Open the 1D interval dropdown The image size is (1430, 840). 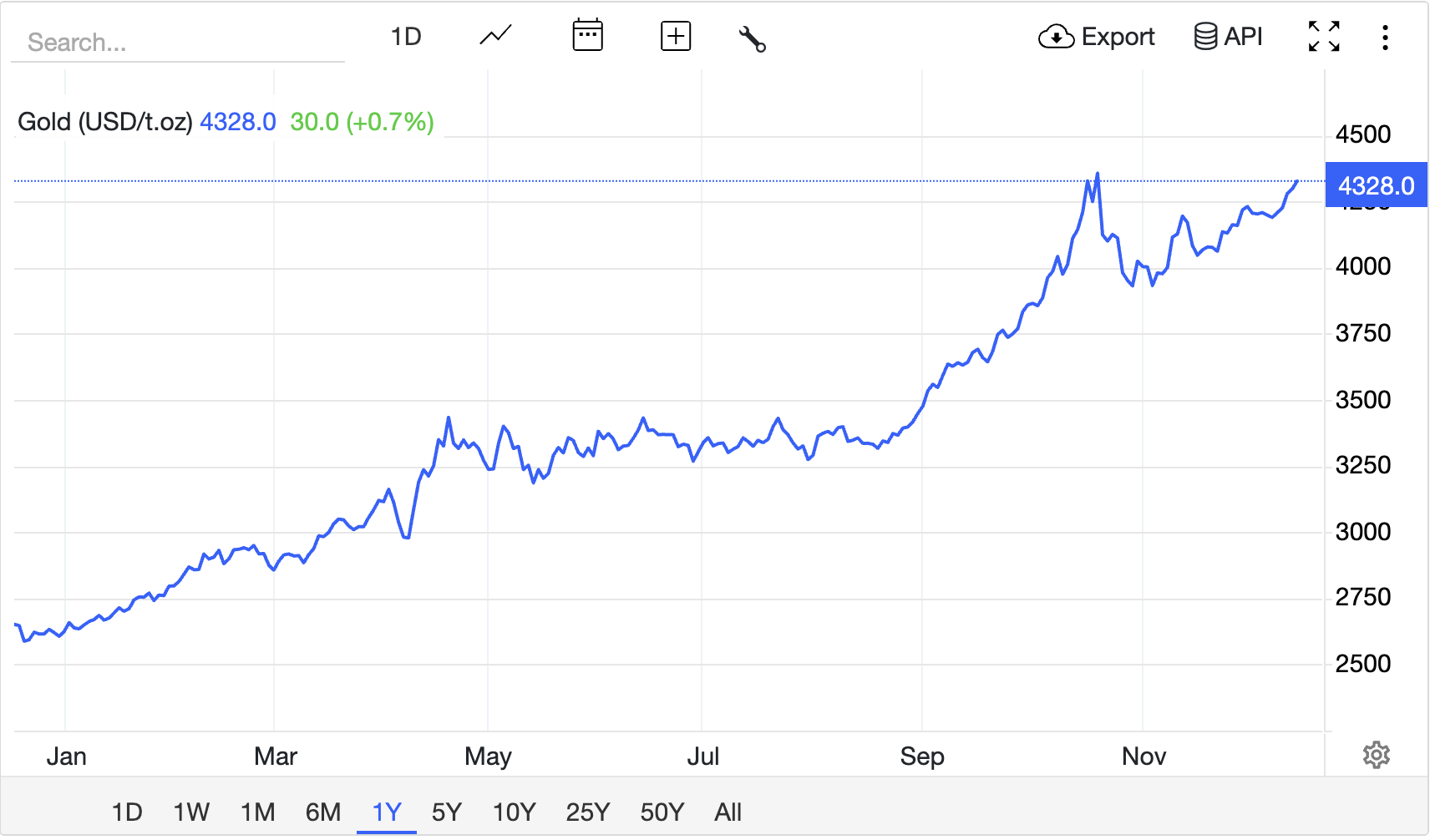click(407, 36)
